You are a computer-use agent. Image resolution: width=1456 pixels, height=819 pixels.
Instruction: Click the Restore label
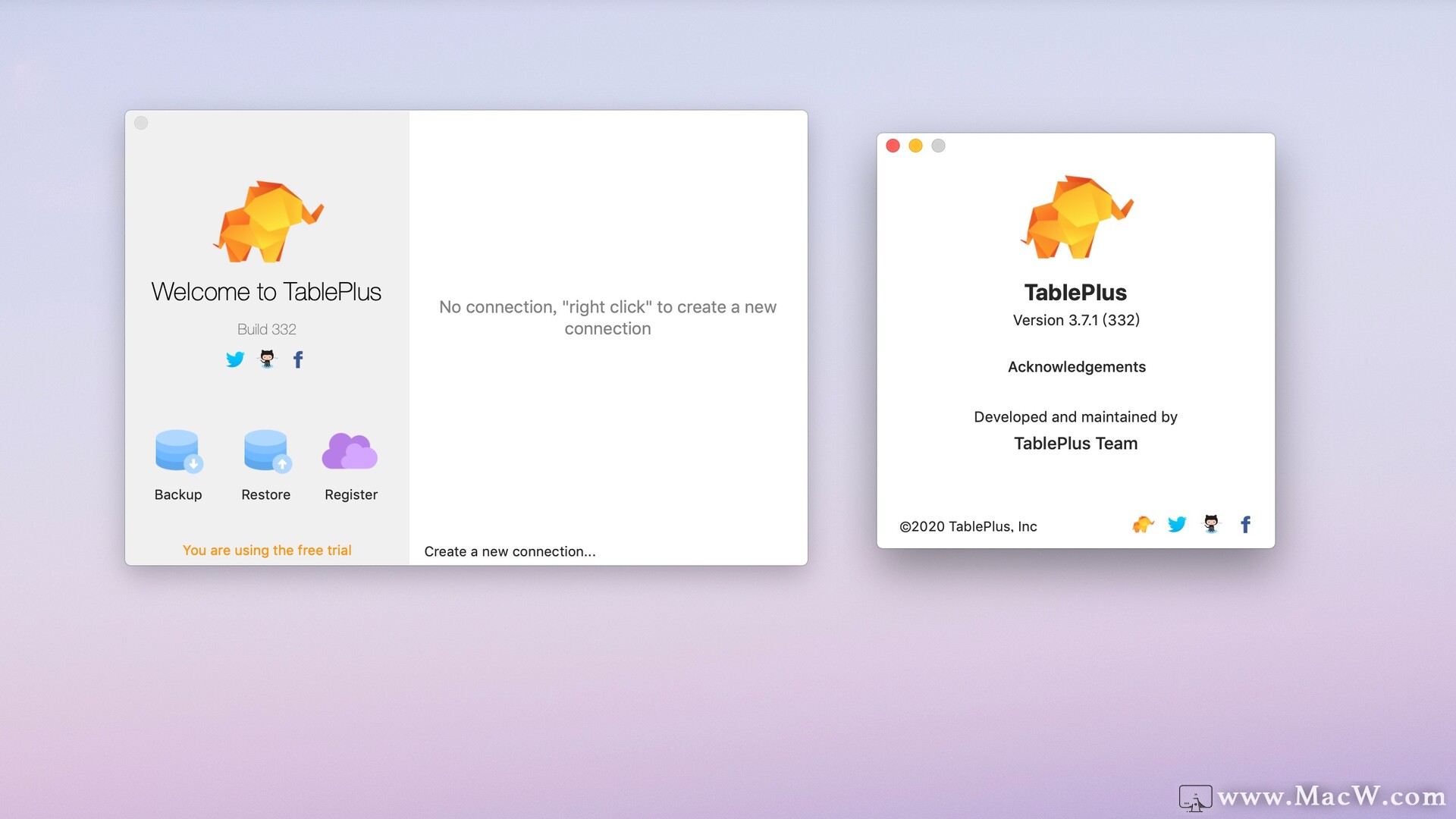(265, 494)
